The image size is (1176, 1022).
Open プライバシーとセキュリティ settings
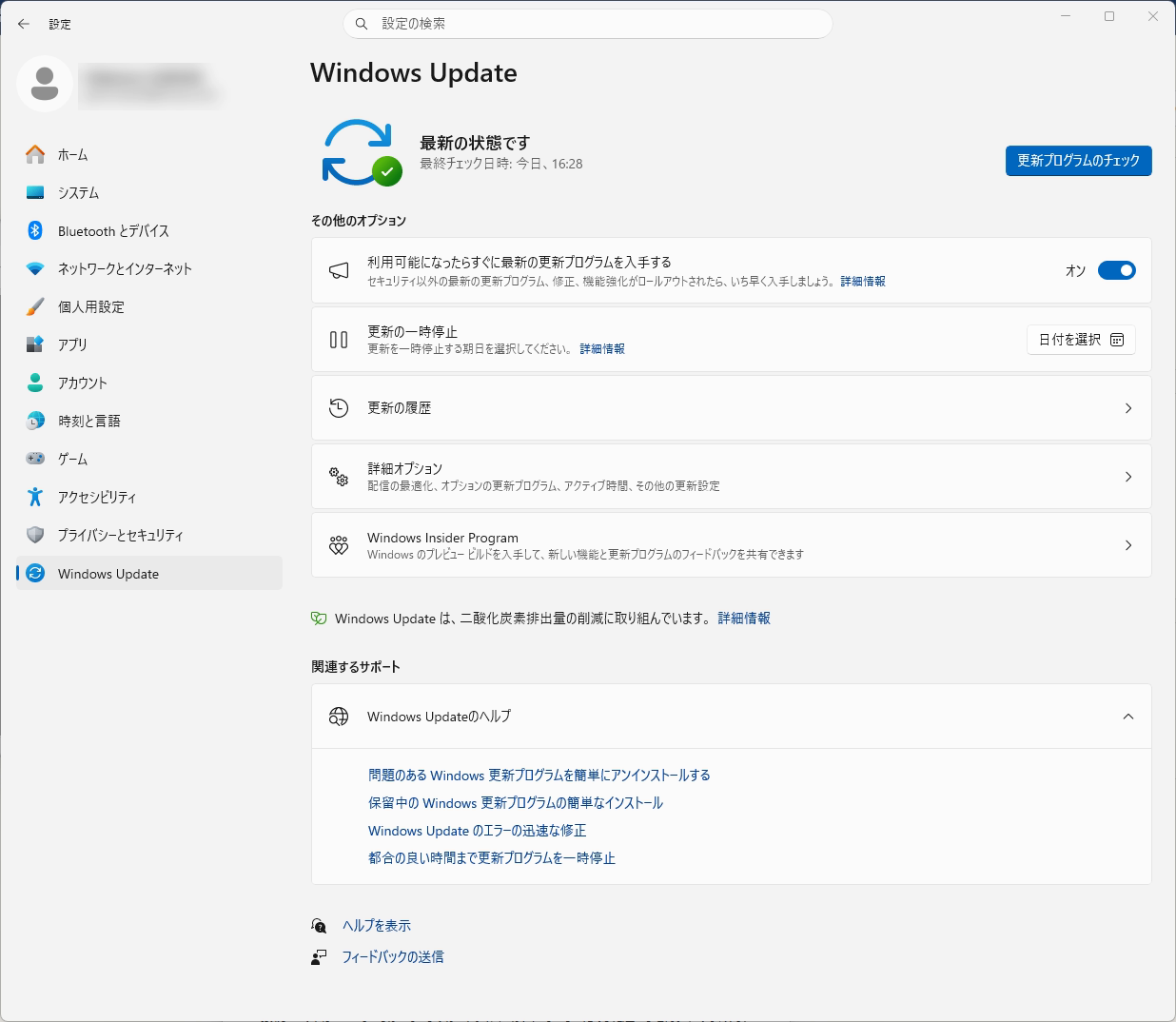click(149, 535)
